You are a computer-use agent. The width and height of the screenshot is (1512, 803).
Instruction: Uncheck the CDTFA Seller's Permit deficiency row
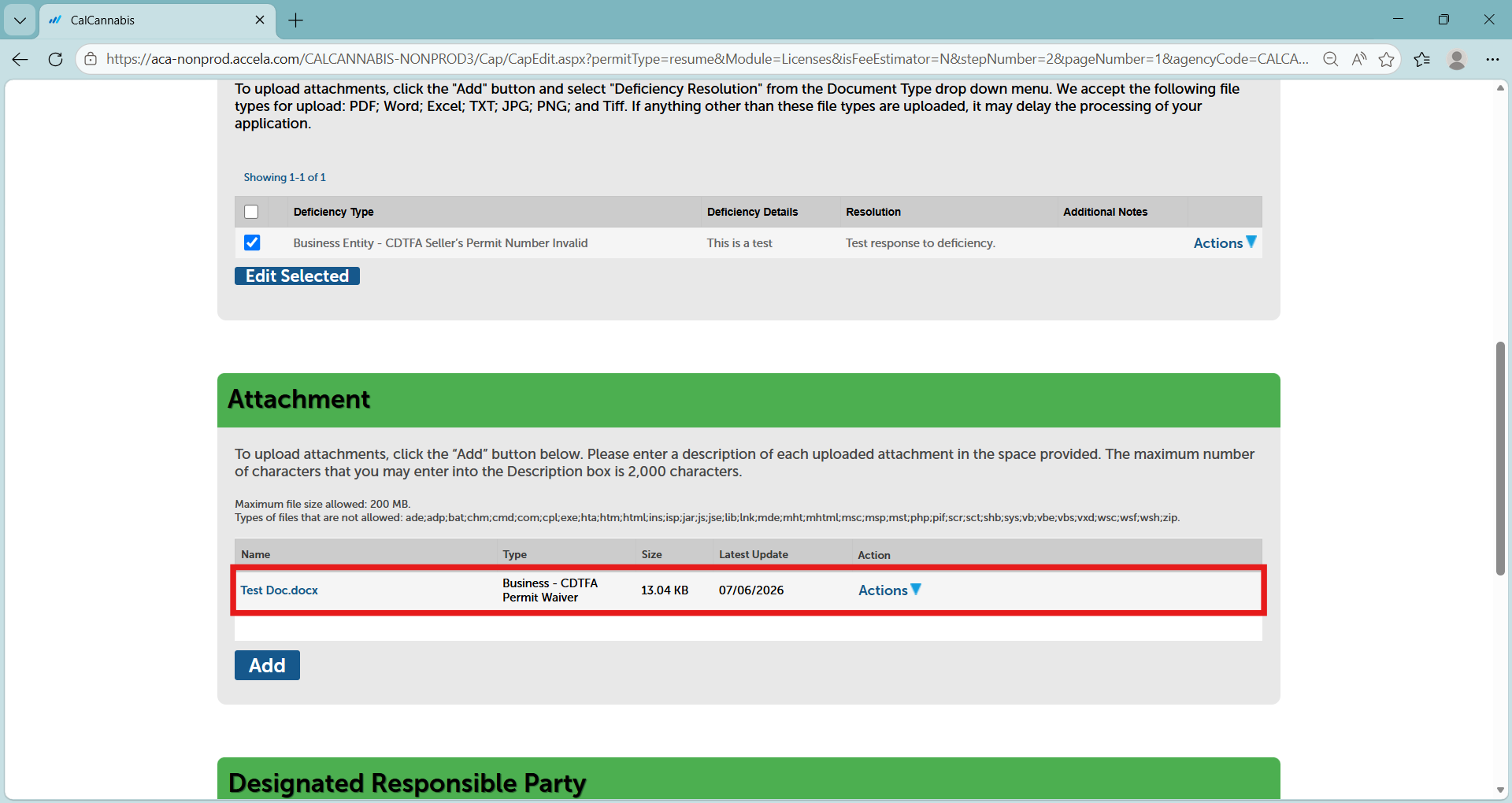(x=252, y=242)
